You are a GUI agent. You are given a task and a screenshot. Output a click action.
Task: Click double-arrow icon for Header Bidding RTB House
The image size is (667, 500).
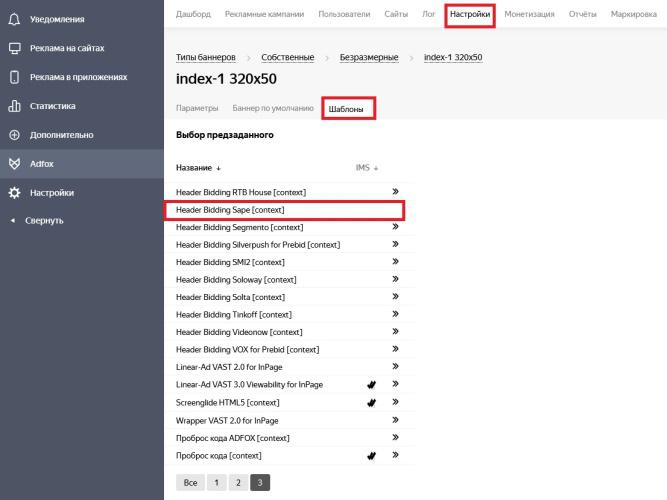coord(395,191)
